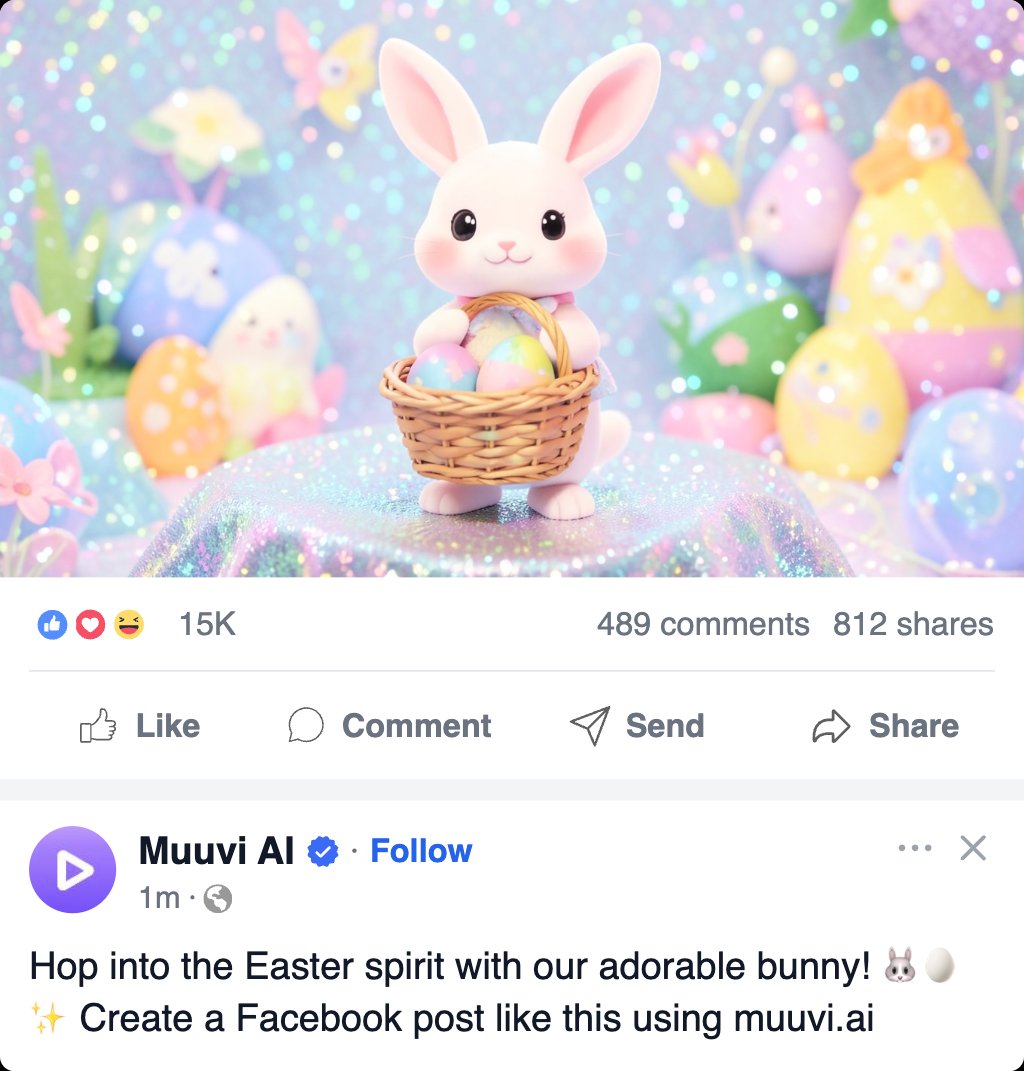Open the Easter bunny photo

click(512, 290)
